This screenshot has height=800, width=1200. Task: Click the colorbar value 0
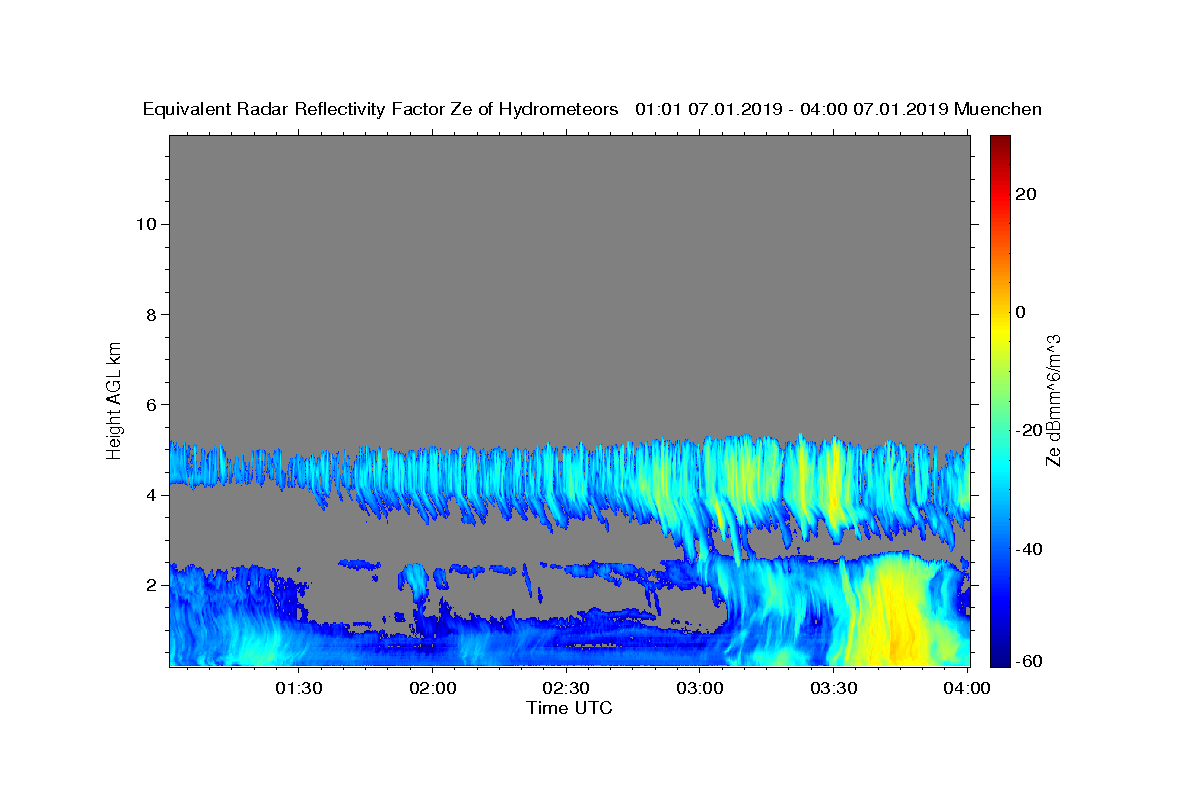1021,312
